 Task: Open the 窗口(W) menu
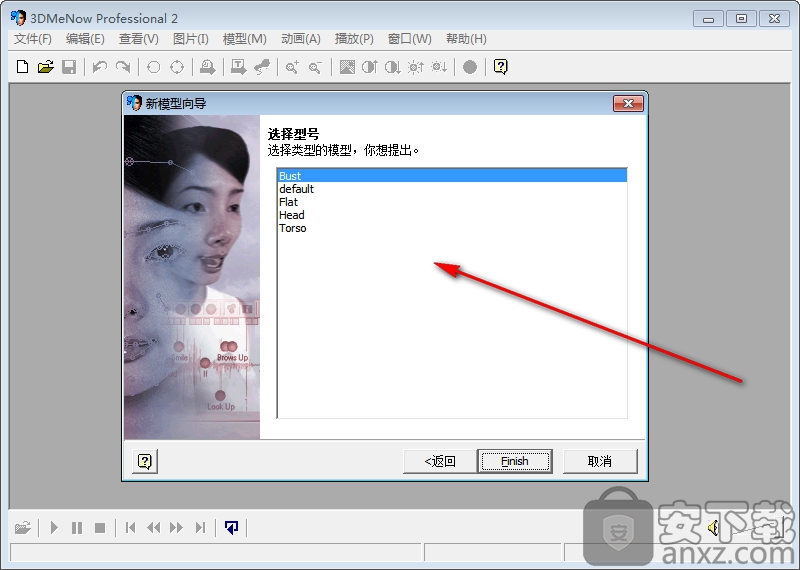point(410,39)
